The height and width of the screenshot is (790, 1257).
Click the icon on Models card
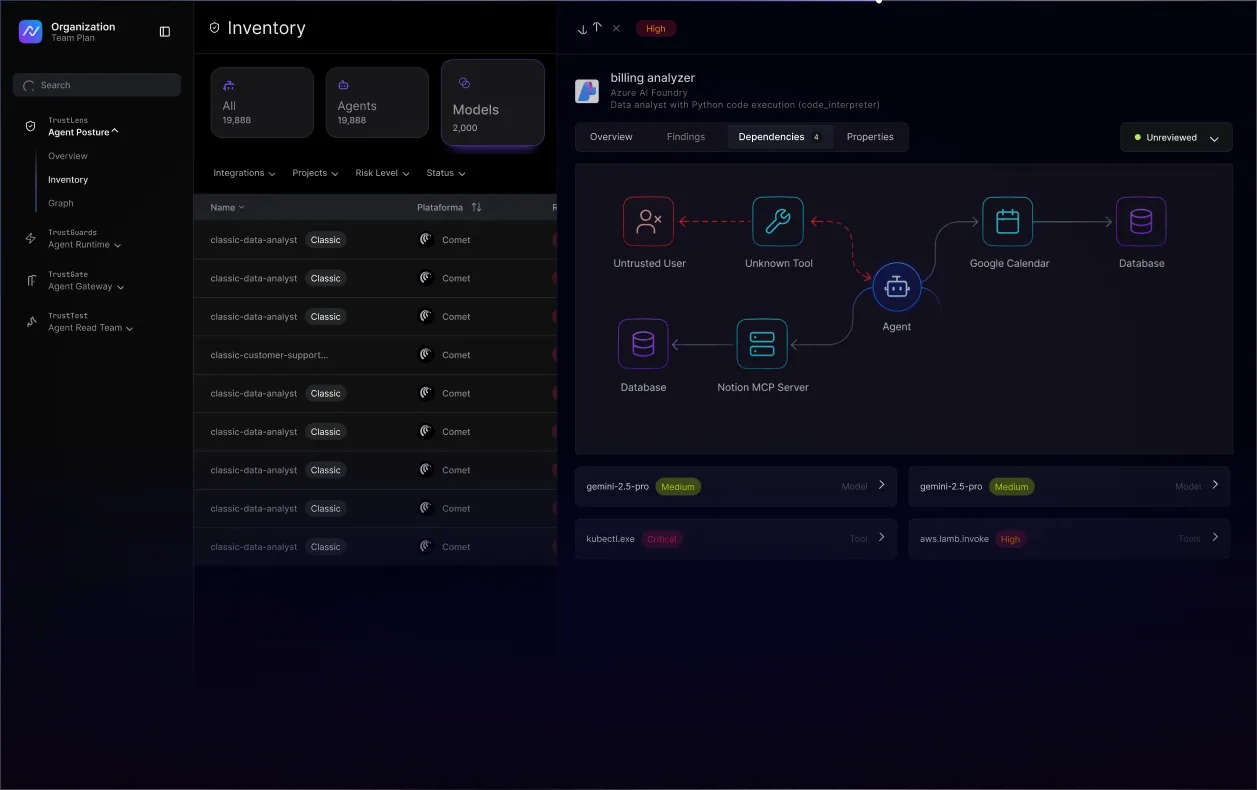(x=463, y=83)
